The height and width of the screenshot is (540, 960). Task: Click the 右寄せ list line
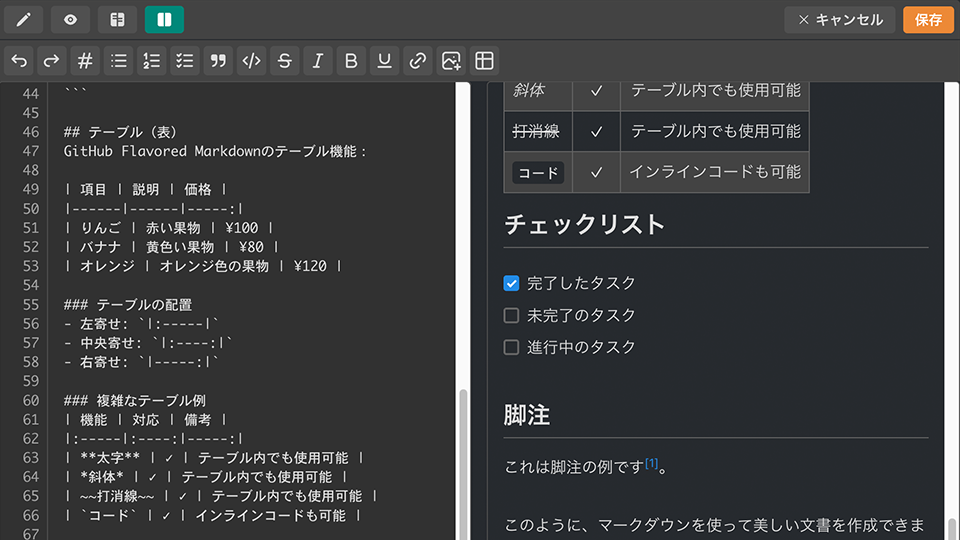(141, 362)
